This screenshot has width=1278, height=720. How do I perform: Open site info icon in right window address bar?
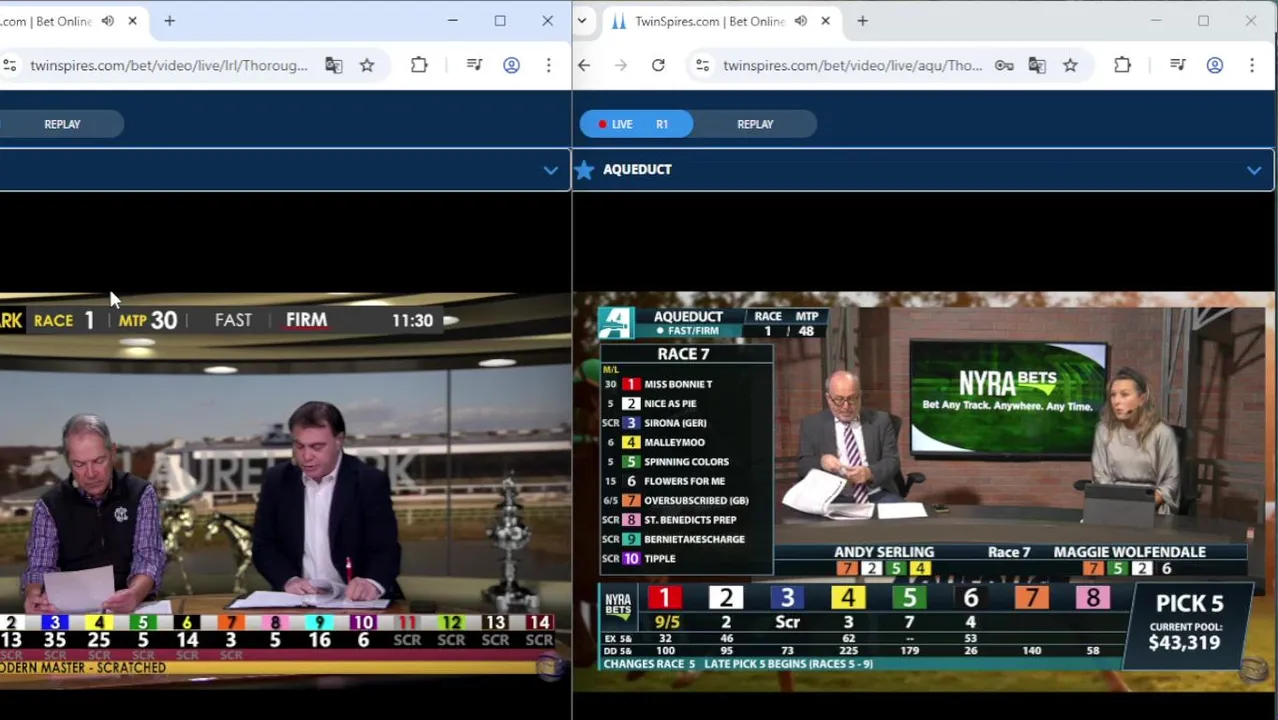pyautogui.click(x=702, y=65)
